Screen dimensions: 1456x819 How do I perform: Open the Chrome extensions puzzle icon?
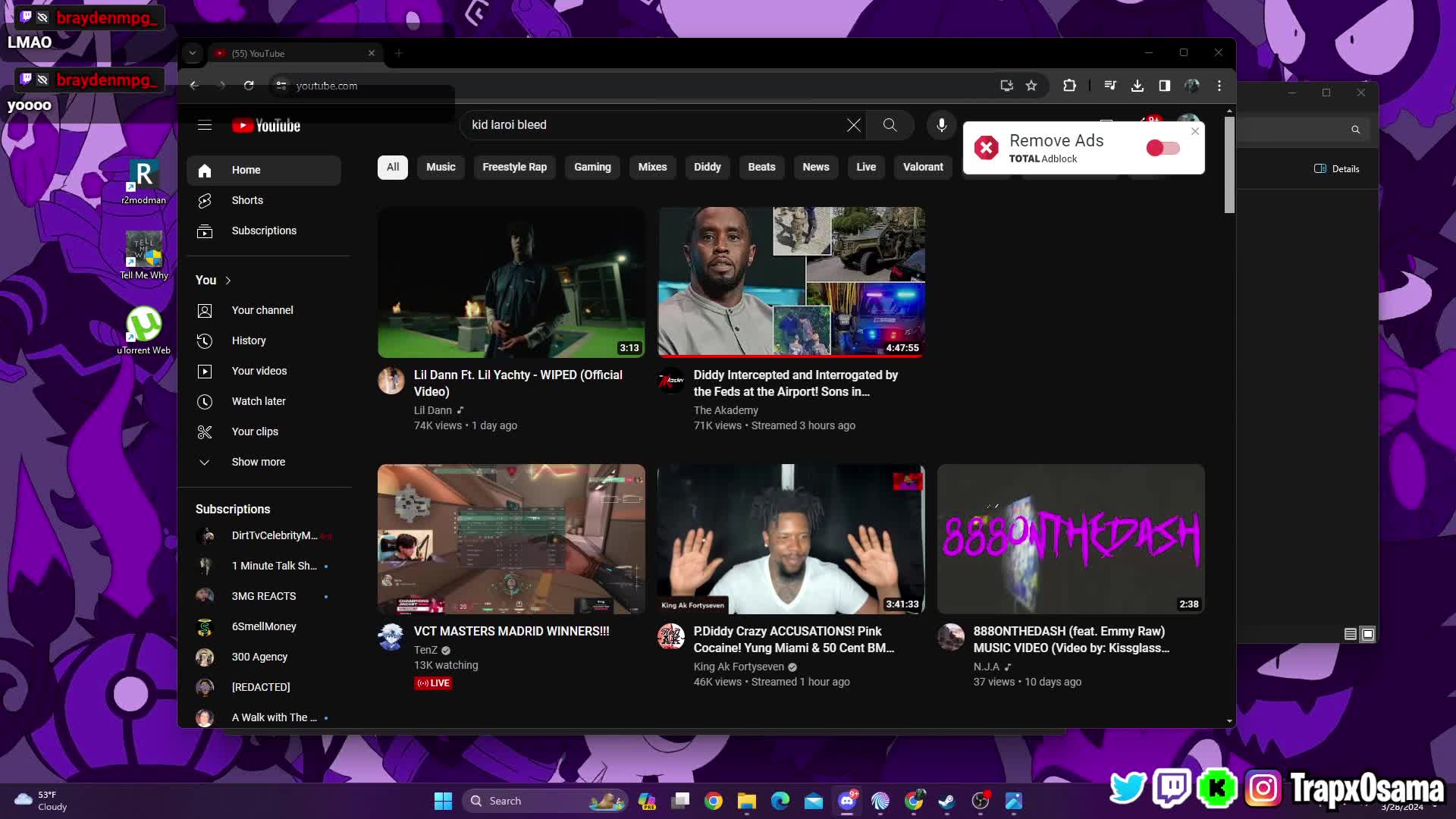(x=1069, y=86)
